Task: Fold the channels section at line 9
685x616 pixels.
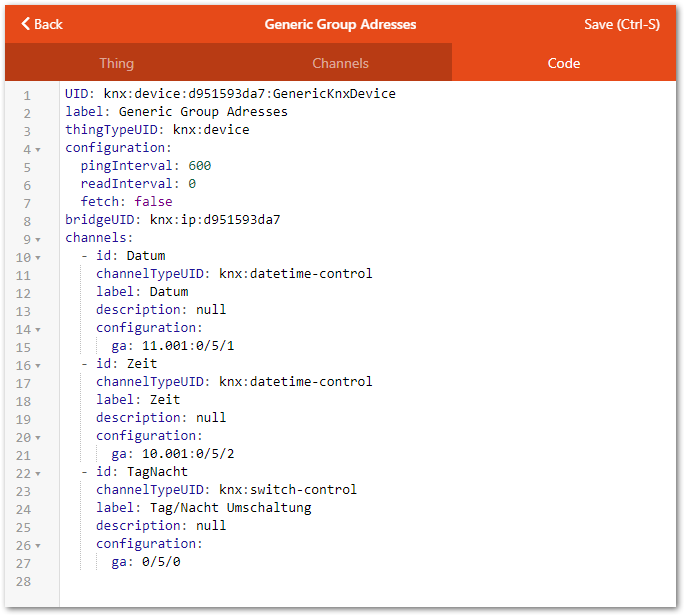Action: point(38,240)
